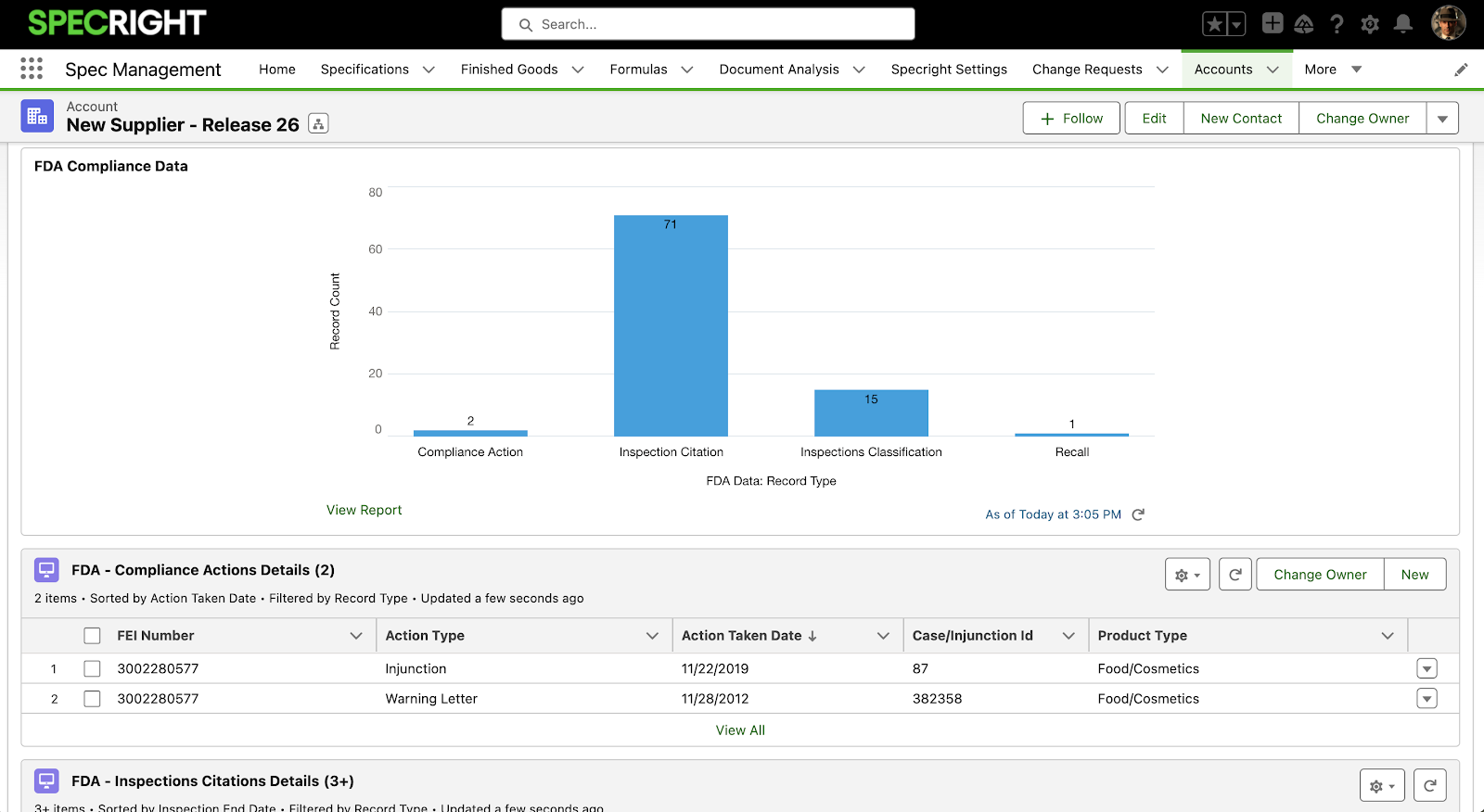Open the Notifications bell icon

(1403, 24)
